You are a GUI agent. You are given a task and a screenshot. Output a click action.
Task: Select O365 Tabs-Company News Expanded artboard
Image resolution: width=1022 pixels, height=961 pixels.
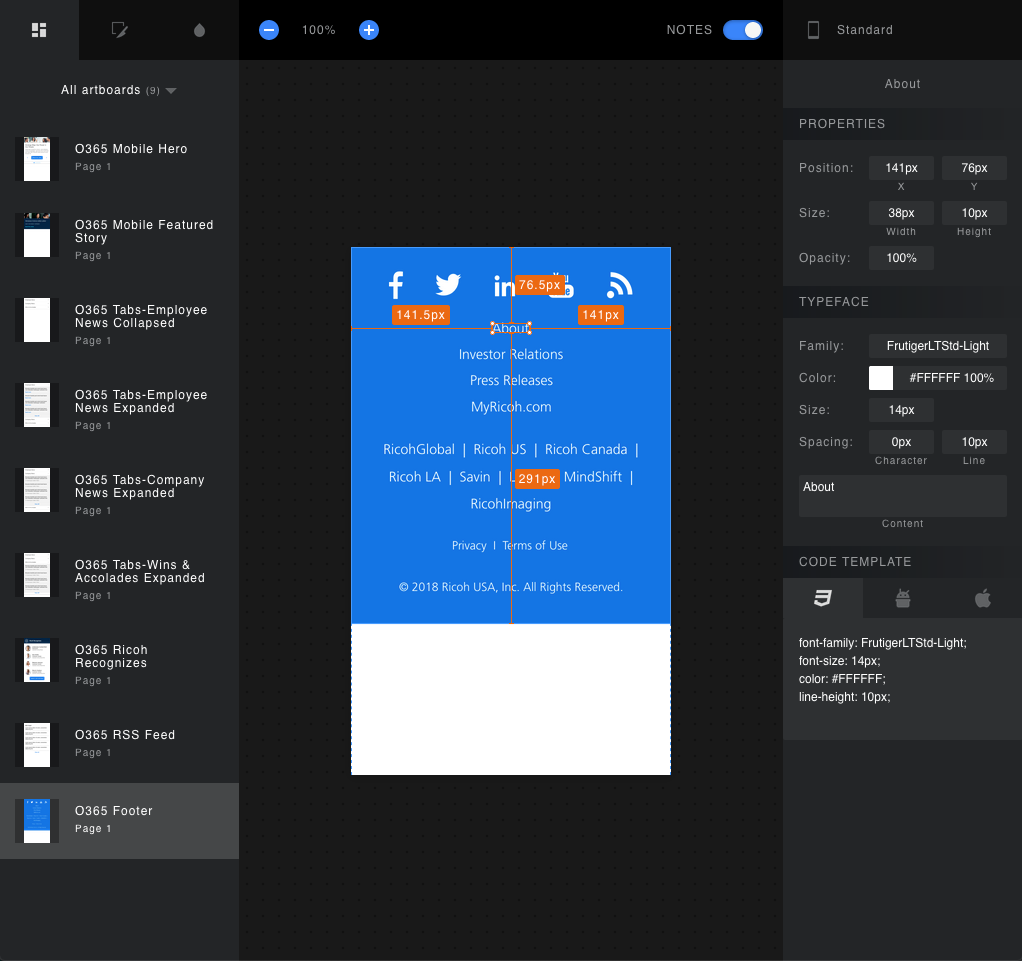[119, 494]
